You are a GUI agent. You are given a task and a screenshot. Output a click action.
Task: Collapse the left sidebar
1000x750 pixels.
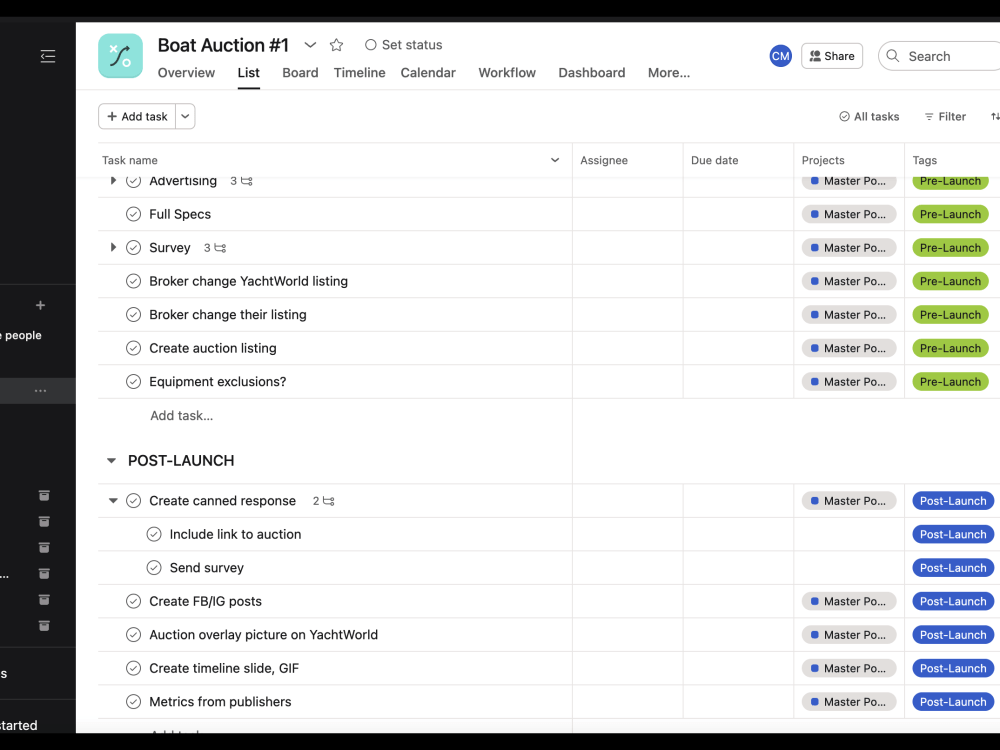click(x=47, y=57)
